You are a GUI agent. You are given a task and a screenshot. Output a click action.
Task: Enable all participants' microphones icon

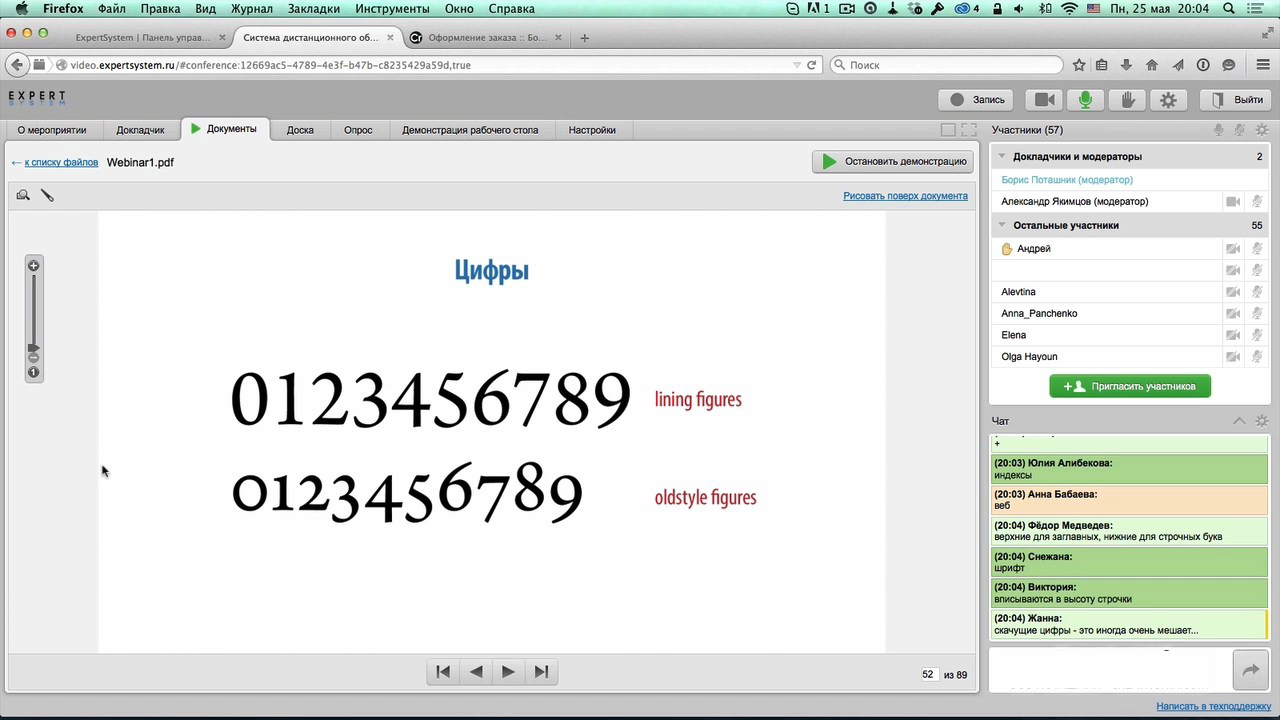[1218, 130]
